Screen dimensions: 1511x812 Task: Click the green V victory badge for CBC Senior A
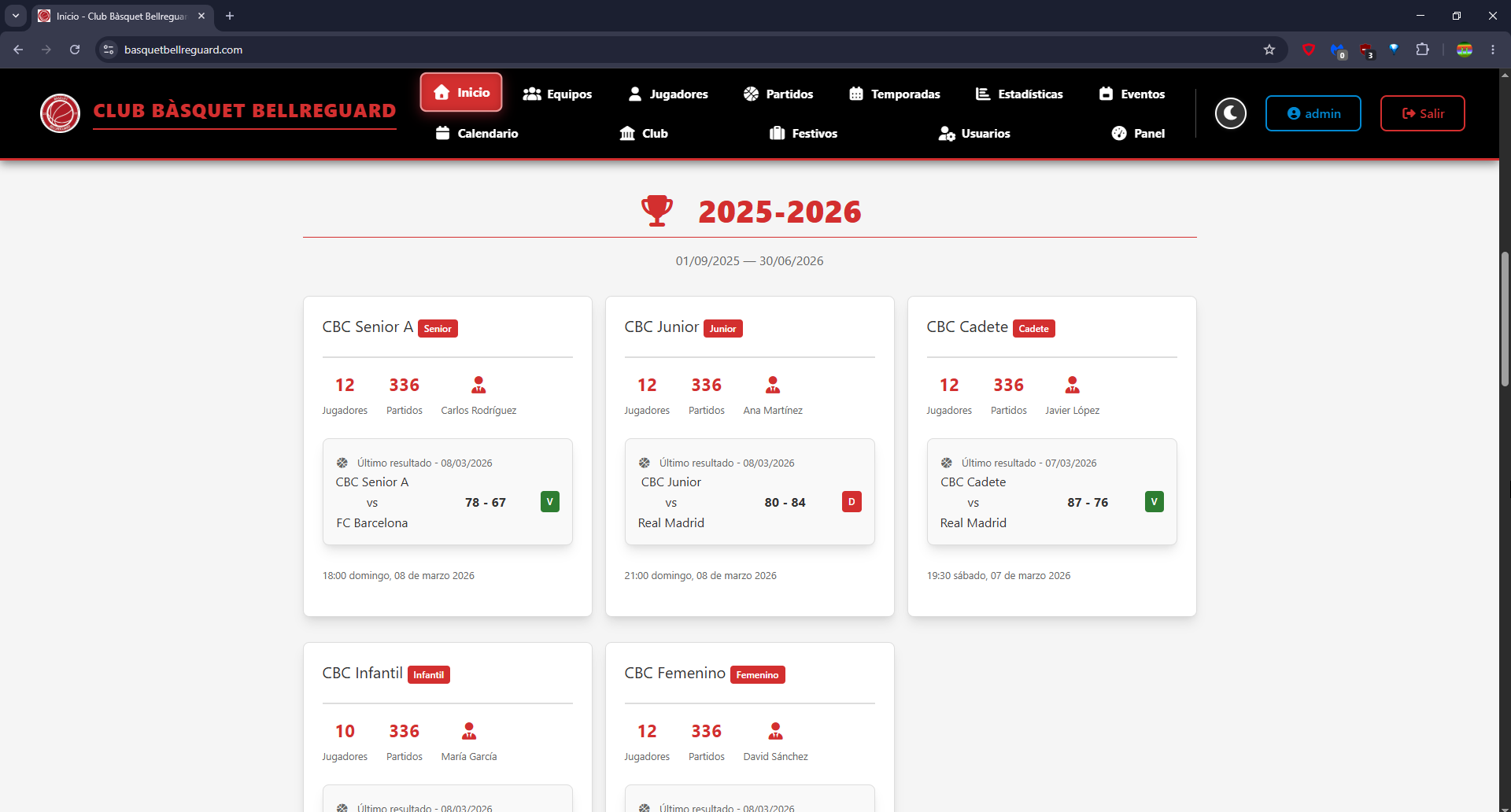coord(550,502)
